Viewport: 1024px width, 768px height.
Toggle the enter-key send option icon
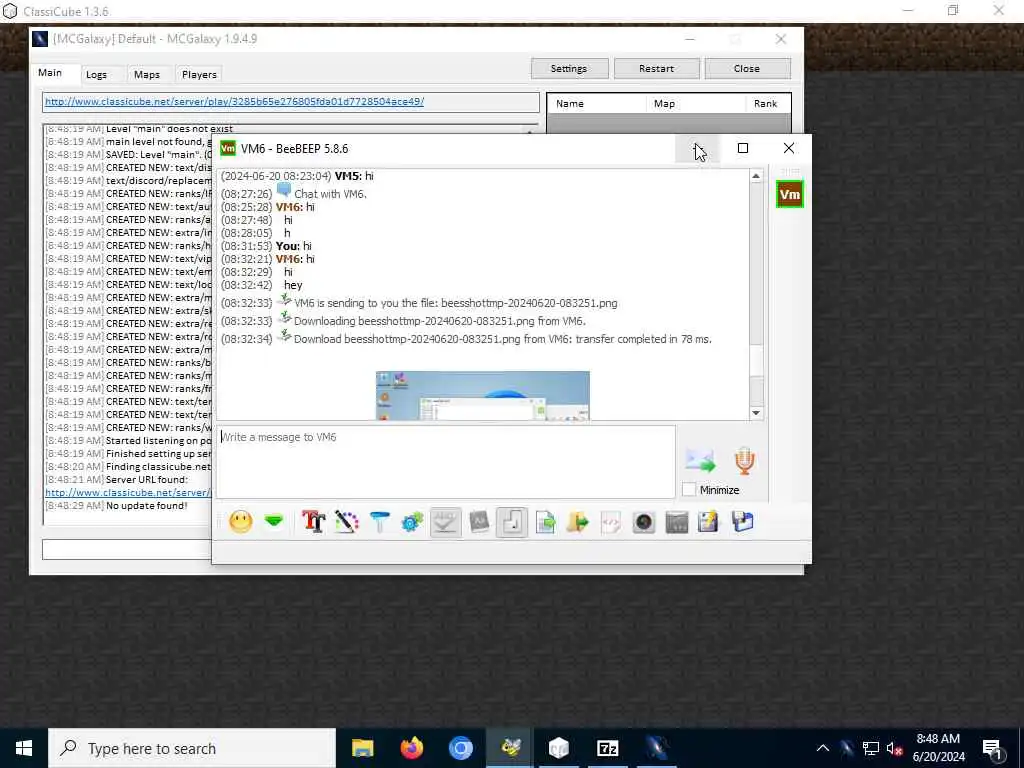tap(512, 522)
